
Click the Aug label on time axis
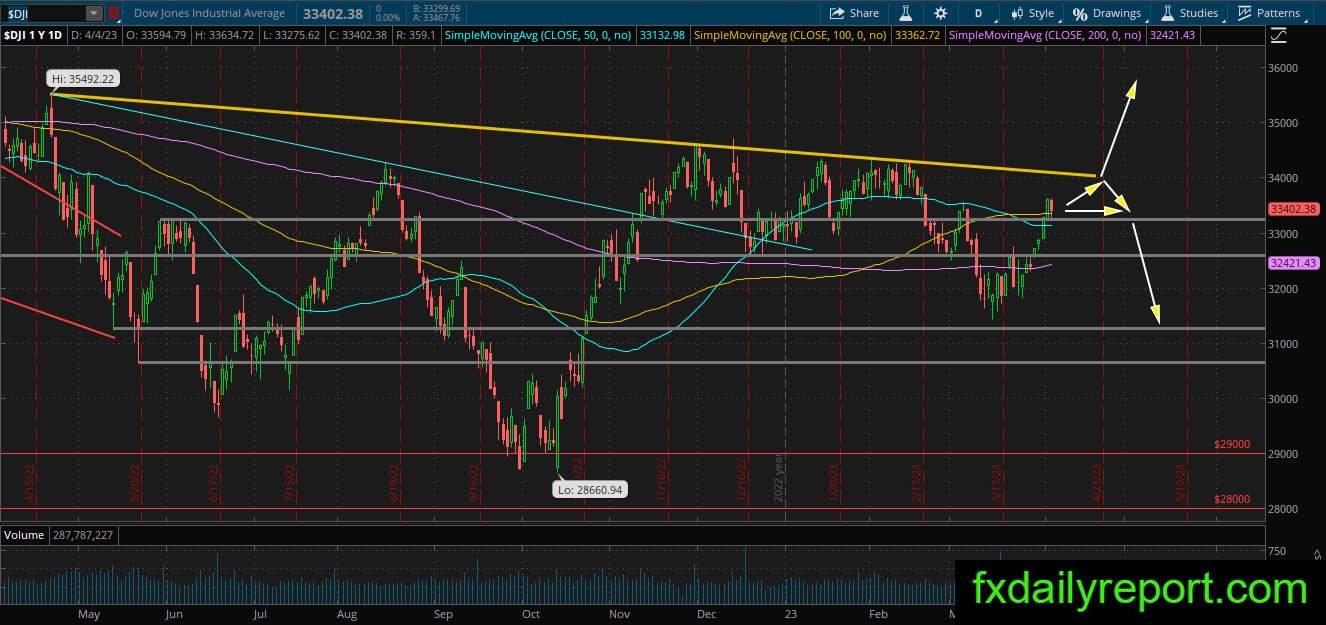point(347,615)
